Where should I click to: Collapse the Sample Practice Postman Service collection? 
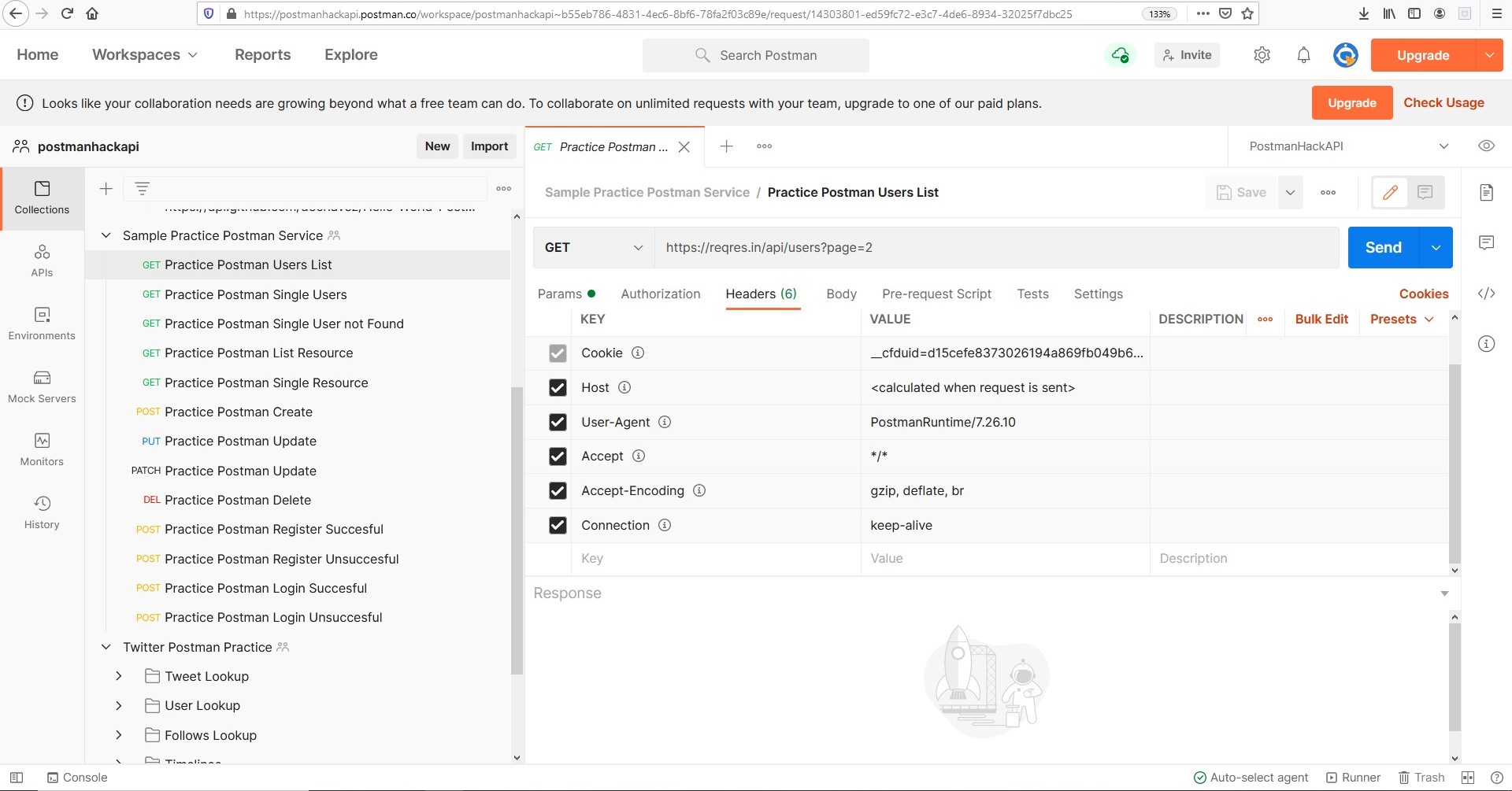[x=106, y=235]
